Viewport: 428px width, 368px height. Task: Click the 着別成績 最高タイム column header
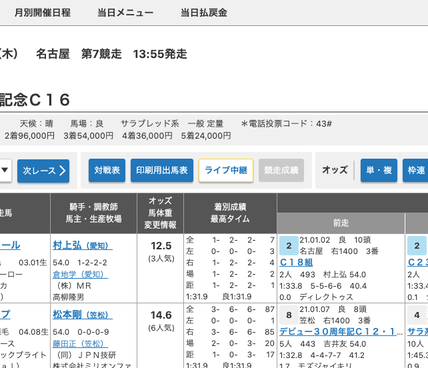230,213
